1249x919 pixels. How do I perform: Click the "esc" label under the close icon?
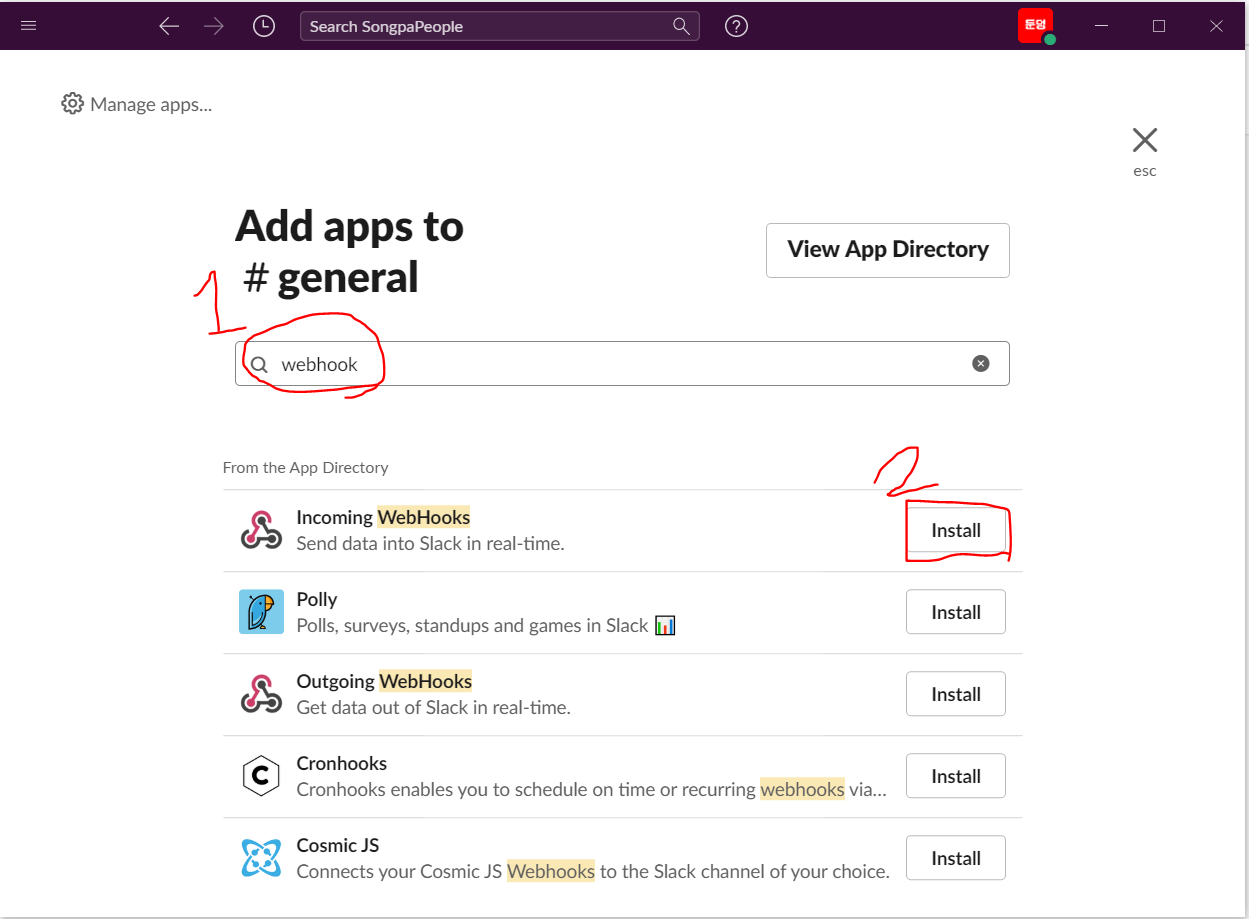1145,171
